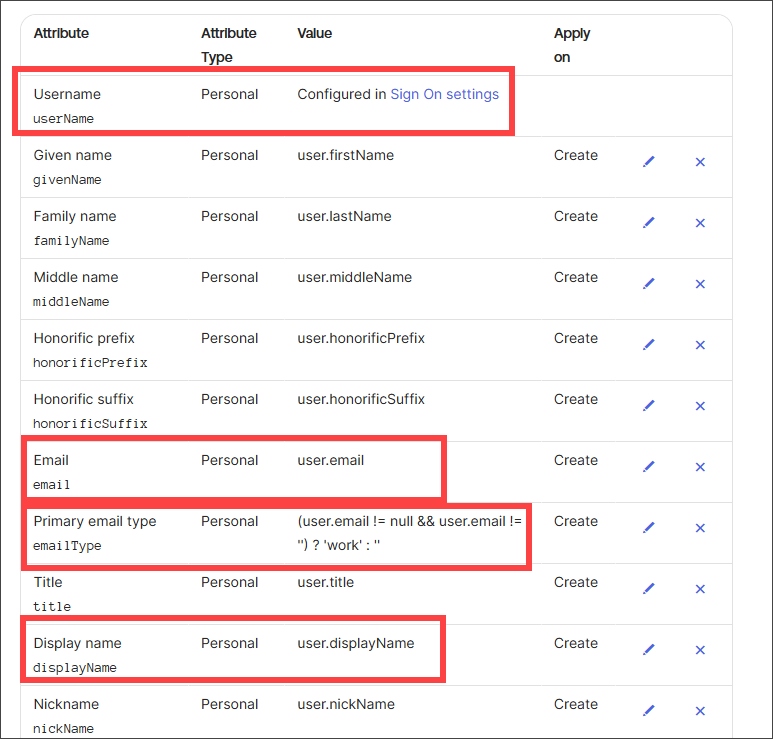Edit the Primary email type mapping
This screenshot has width=773, height=739.
[649, 528]
